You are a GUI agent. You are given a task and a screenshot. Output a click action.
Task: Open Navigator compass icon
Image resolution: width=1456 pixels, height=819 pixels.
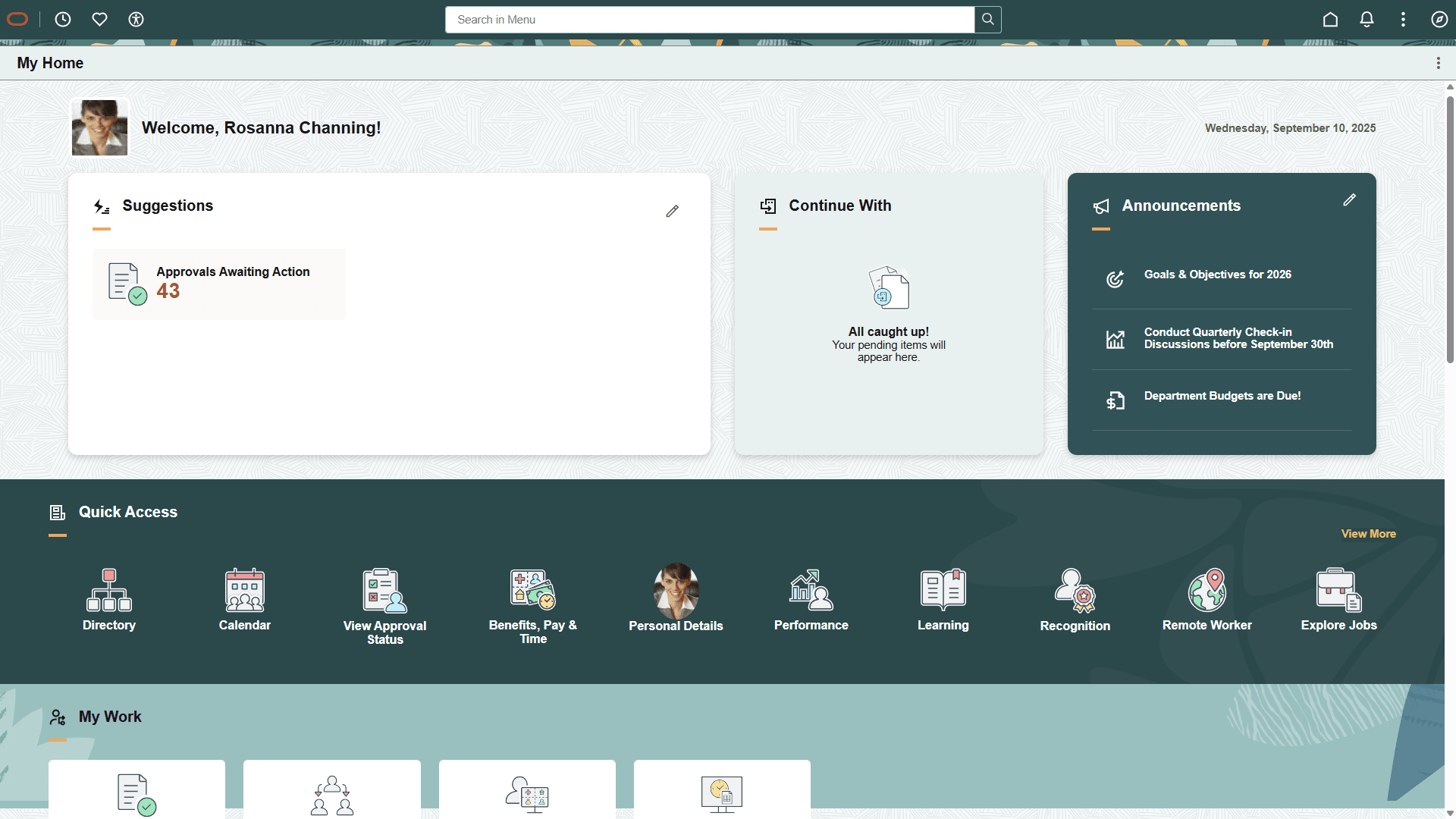click(1439, 20)
